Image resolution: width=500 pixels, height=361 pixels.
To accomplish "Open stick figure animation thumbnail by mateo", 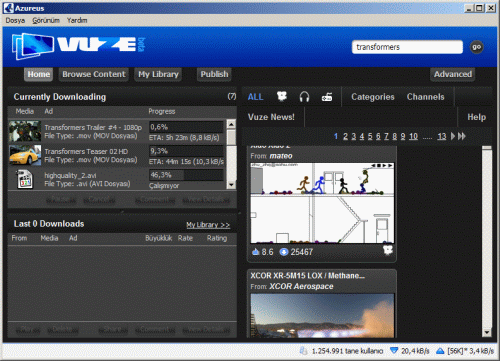I will 322,203.
